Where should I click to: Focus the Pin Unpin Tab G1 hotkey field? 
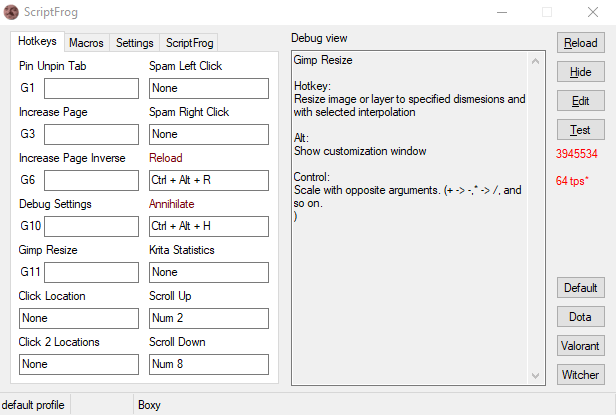click(91, 88)
